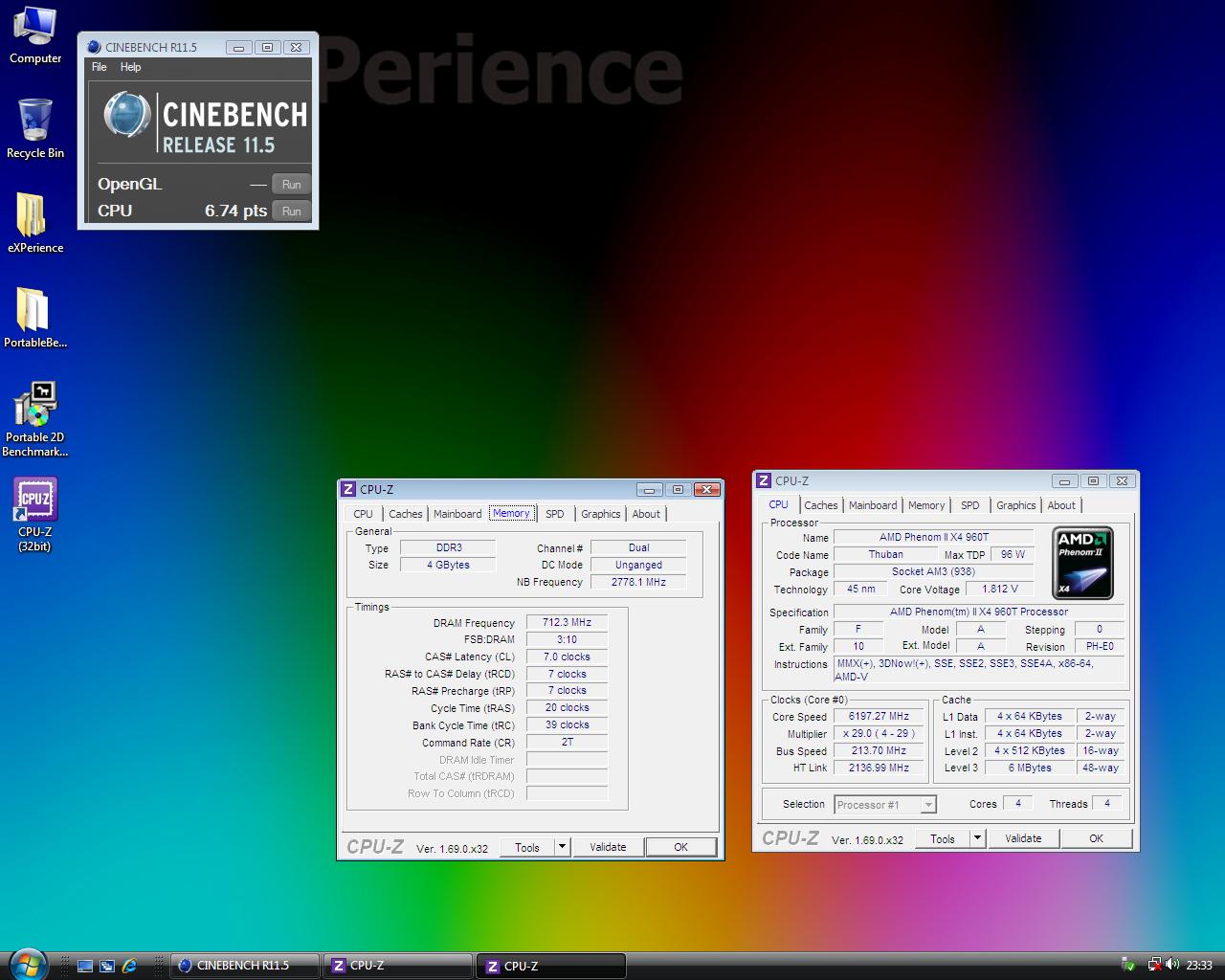Click CPU-Z processor window title bar icon
Viewport: 1225px width, 980px height.
(764, 480)
